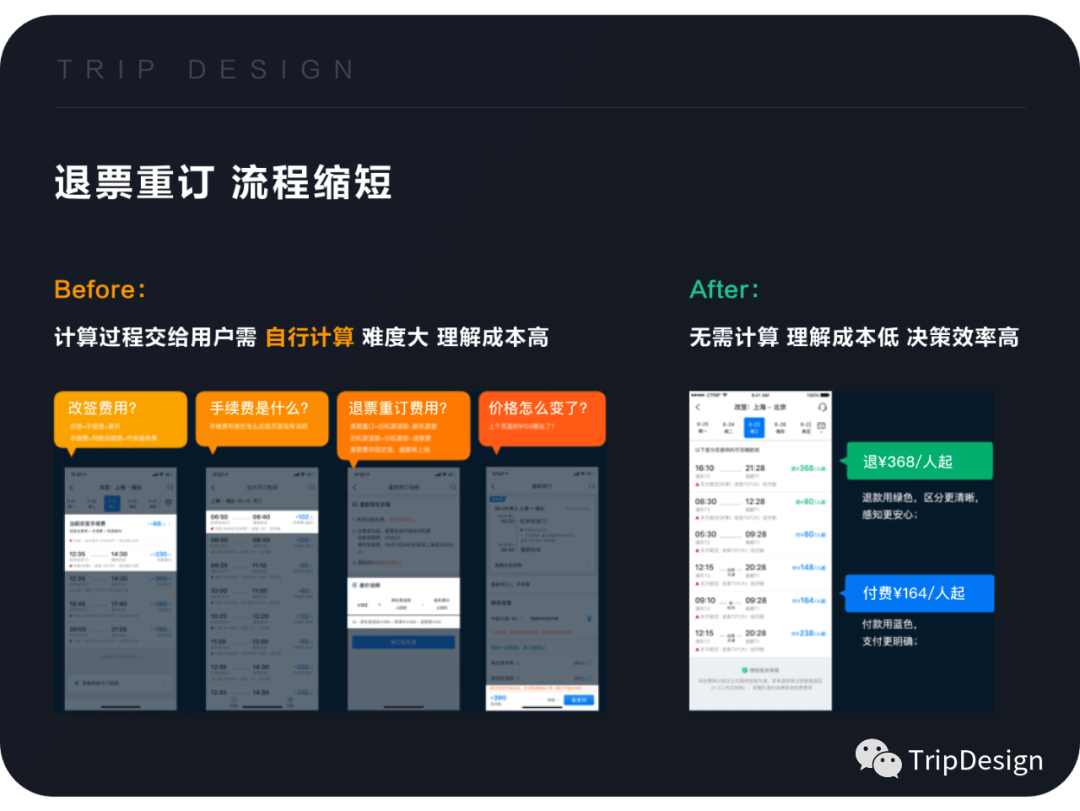Viewport: 1080px width, 811px height.
Task: Select 6-26 date tab in After phone
Action: click(780, 427)
